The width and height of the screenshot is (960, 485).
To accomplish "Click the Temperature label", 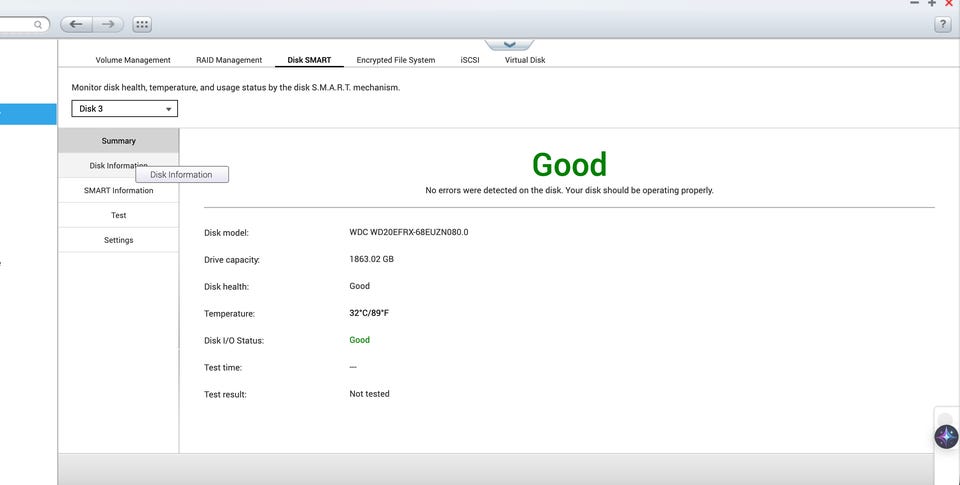I will pyautogui.click(x=229, y=314).
